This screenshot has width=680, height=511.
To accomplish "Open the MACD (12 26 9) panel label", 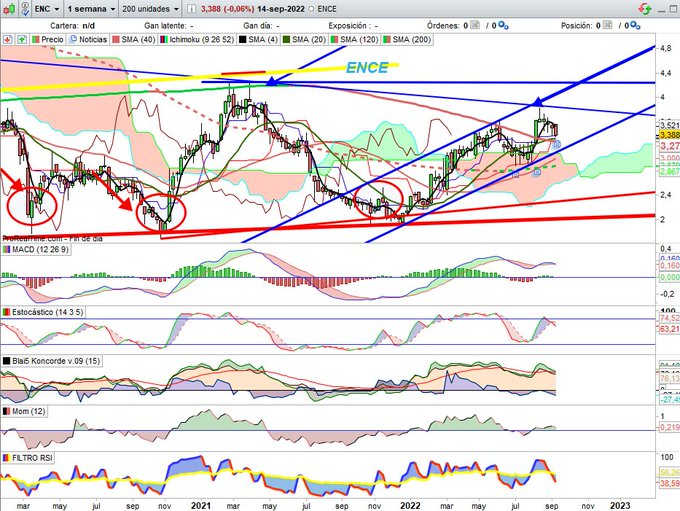I will [36, 249].
